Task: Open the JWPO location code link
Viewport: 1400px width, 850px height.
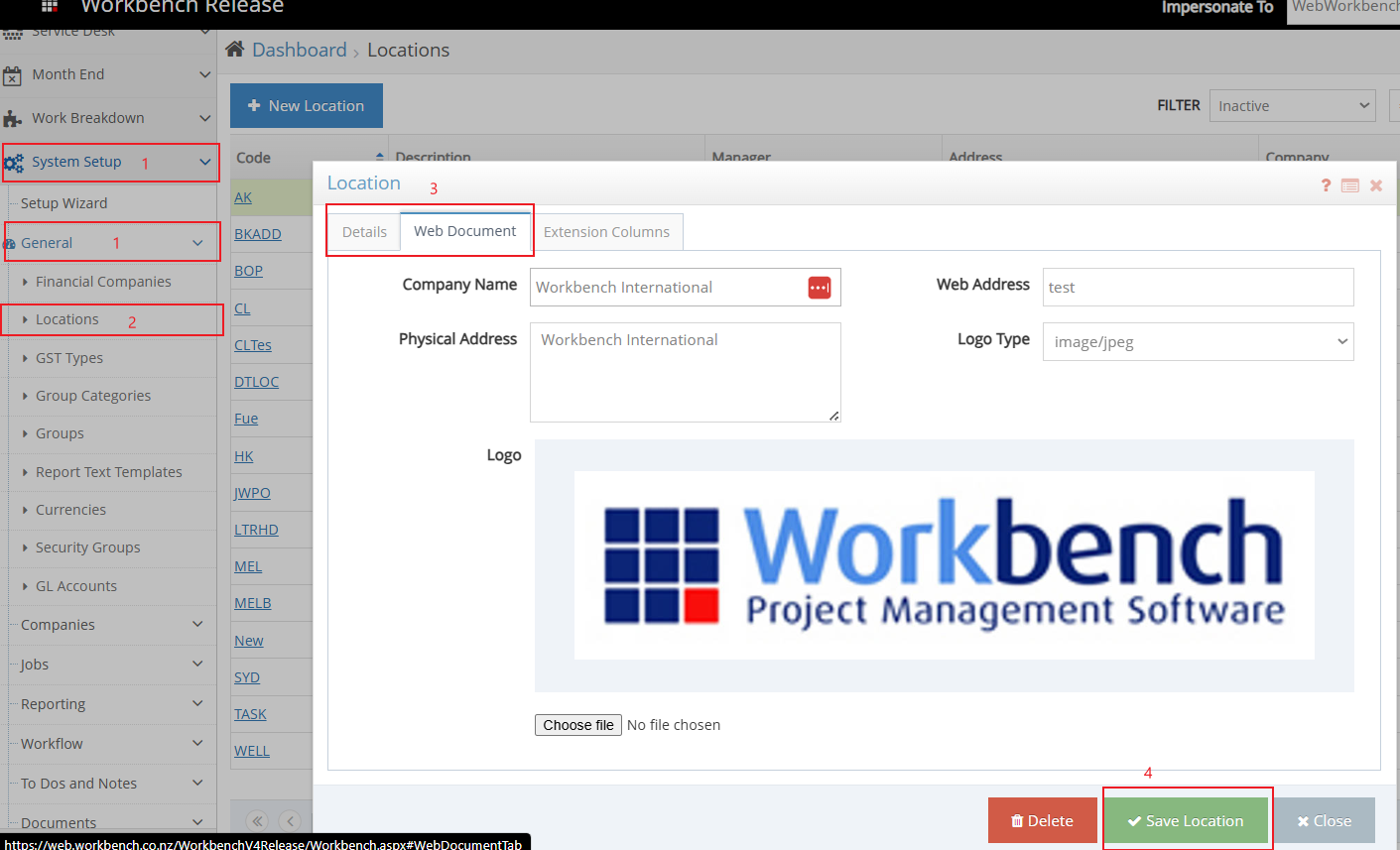Action: [252, 493]
